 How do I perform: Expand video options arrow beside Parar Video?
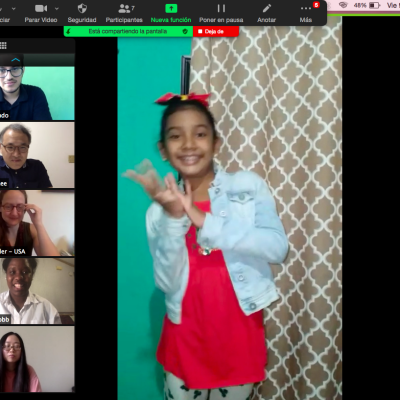click(57, 9)
